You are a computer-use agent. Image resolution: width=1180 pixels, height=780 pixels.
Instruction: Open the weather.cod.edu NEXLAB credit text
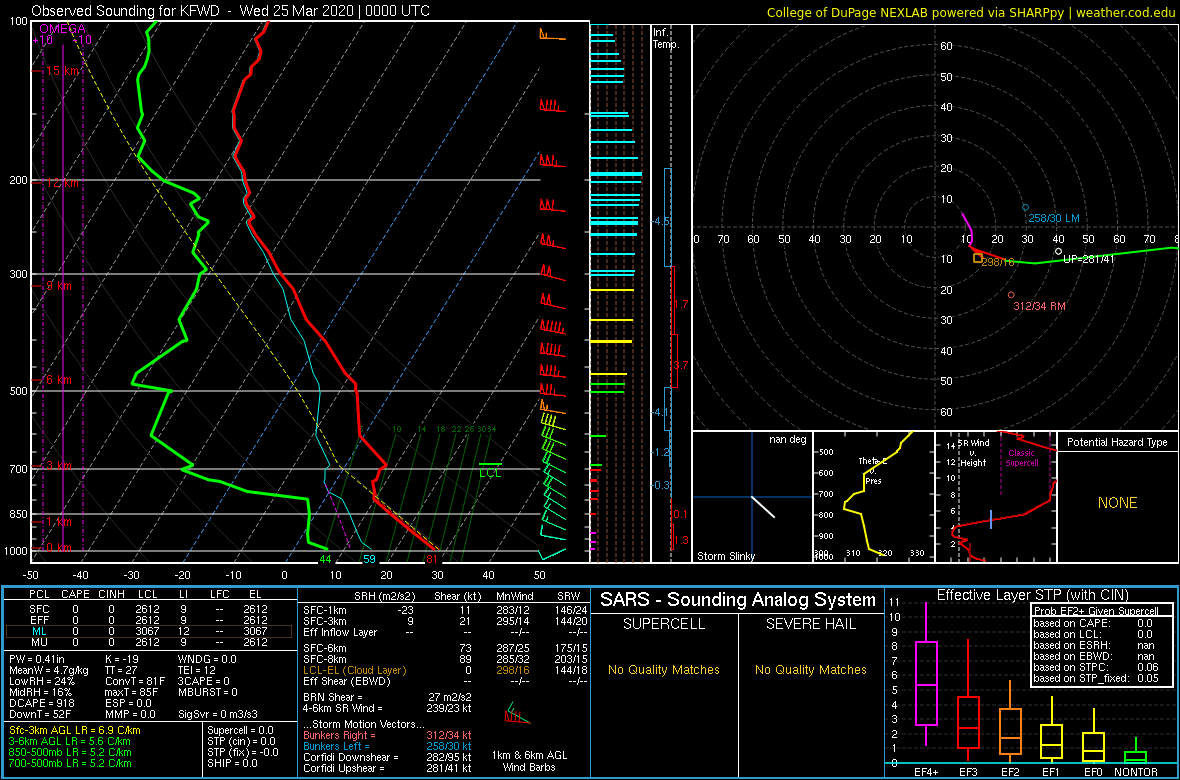pyautogui.click(x=971, y=12)
